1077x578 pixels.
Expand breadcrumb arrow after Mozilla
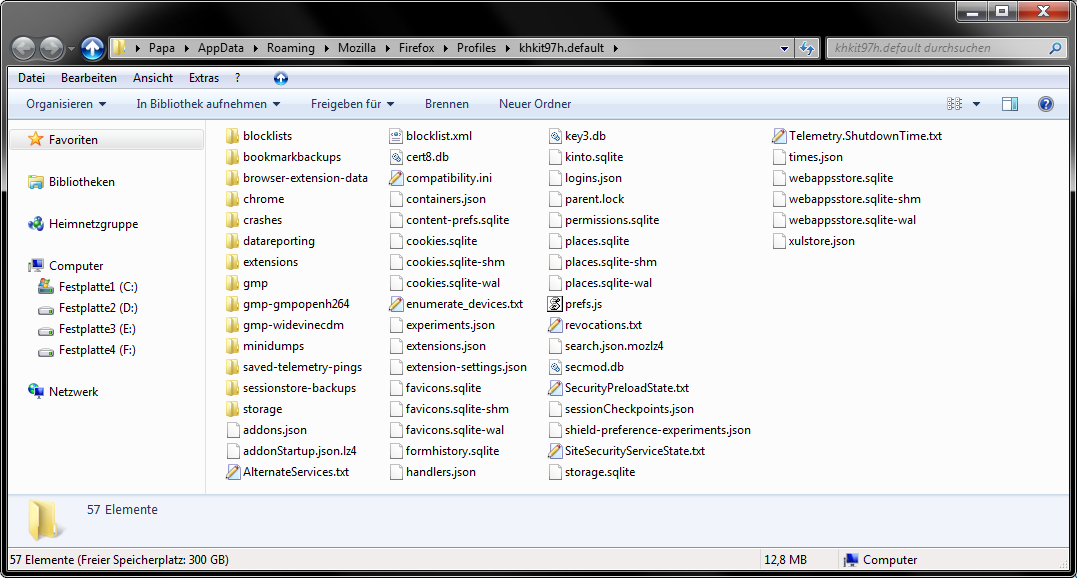click(387, 48)
